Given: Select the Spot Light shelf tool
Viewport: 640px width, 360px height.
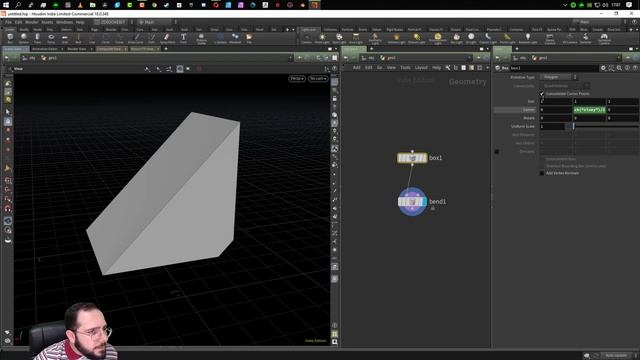Looking at the screenshot, I should pyautogui.click(x=339, y=39).
